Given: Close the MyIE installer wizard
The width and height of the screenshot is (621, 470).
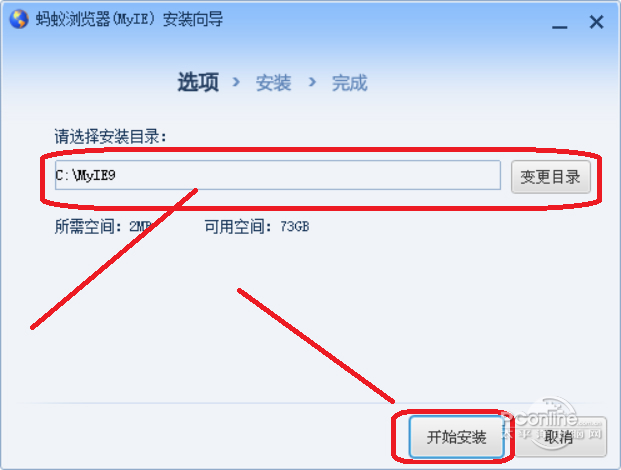Looking at the screenshot, I should pos(596,22).
